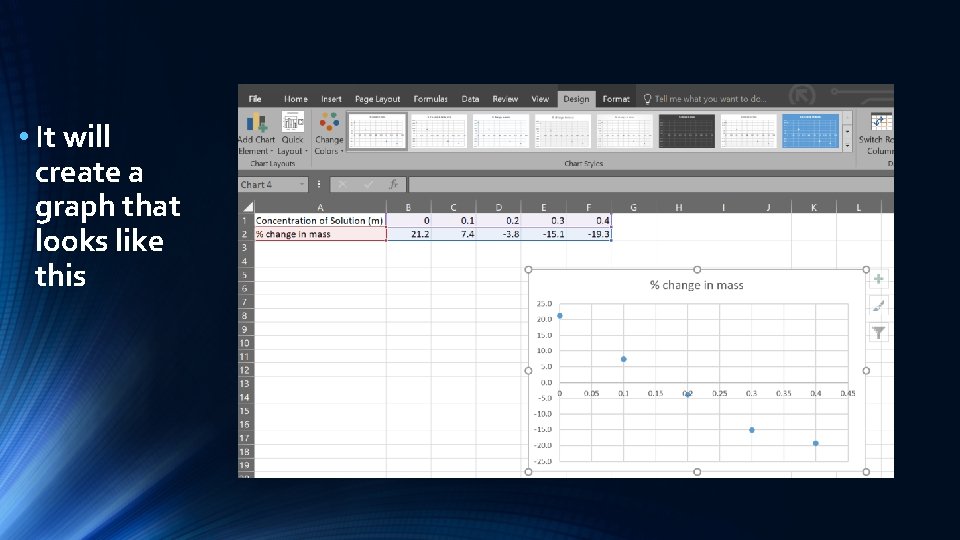Image resolution: width=960 pixels, height=540 pixels.
Task: Apply the first chart style thumbnail
Action: [377, 130]
